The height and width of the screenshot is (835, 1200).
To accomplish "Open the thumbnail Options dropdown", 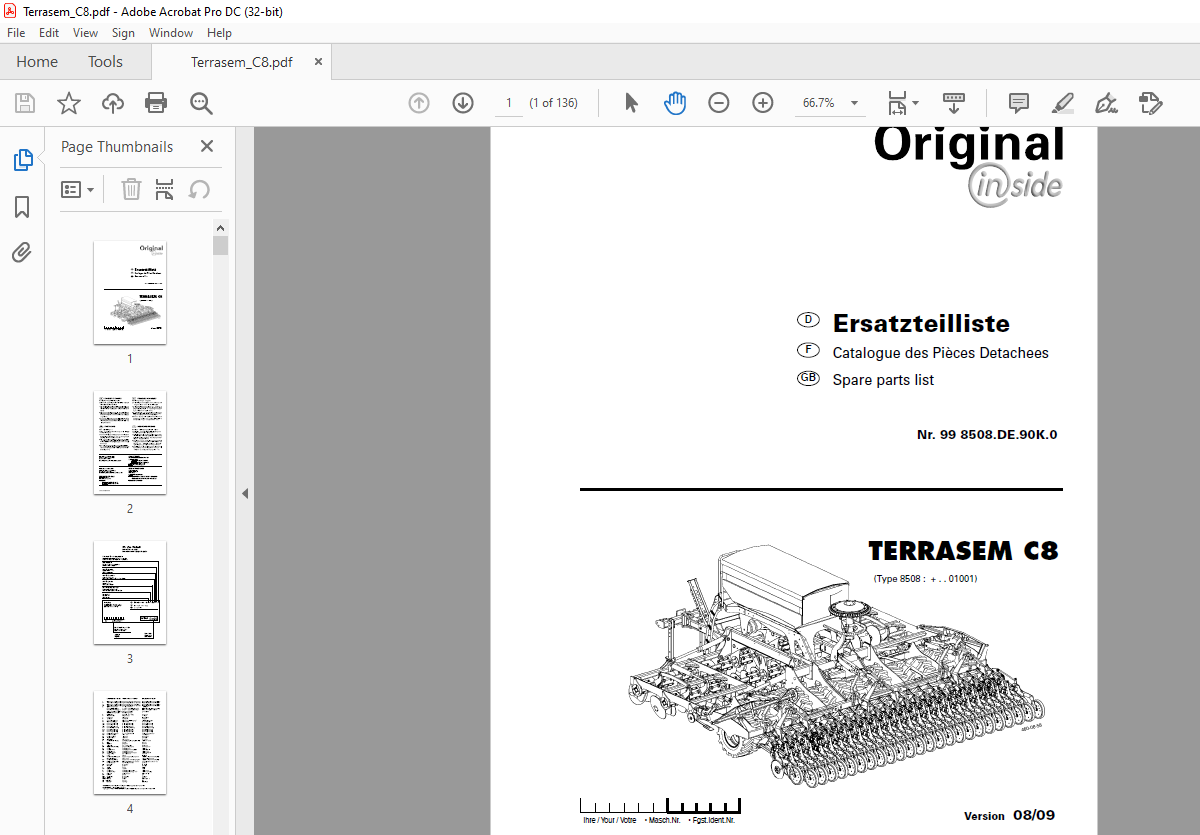I will (x=78, y=189).
